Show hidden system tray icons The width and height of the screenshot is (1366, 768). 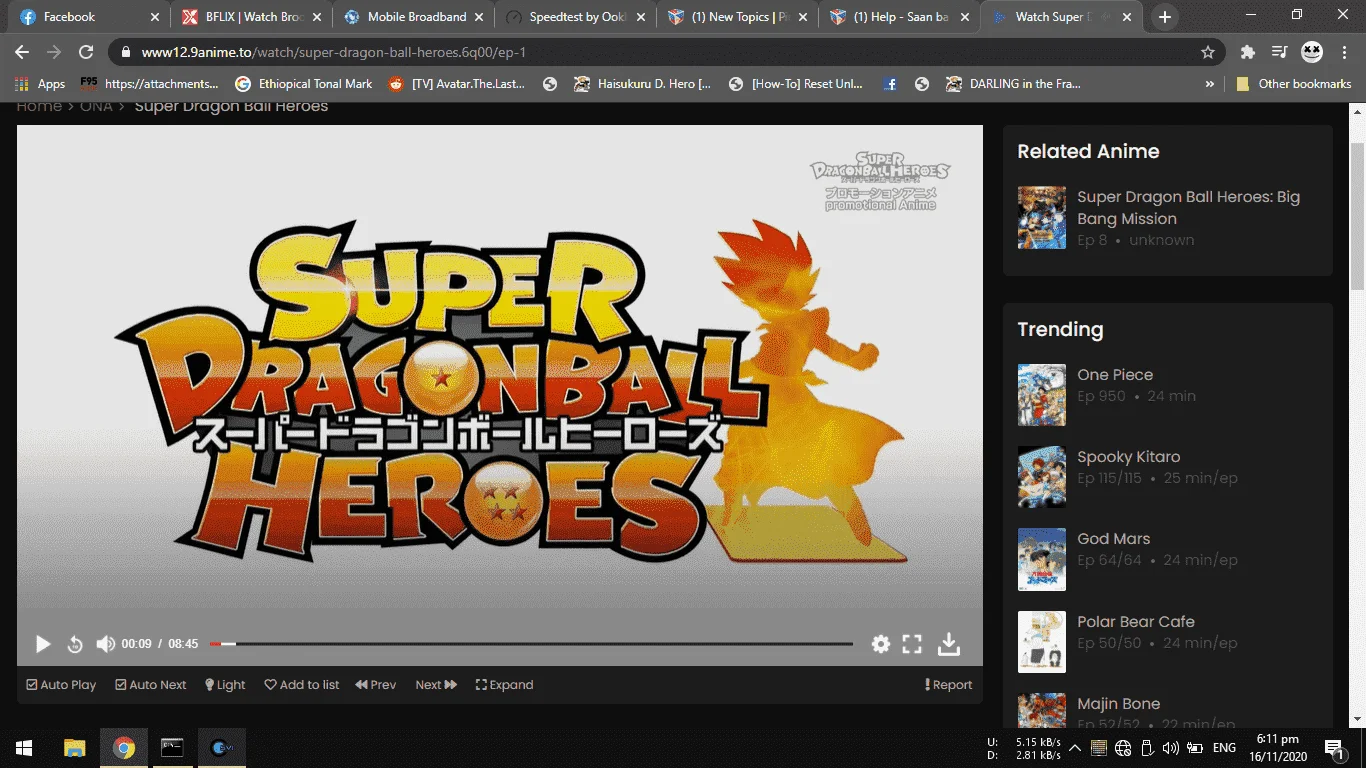(1075, 748)
